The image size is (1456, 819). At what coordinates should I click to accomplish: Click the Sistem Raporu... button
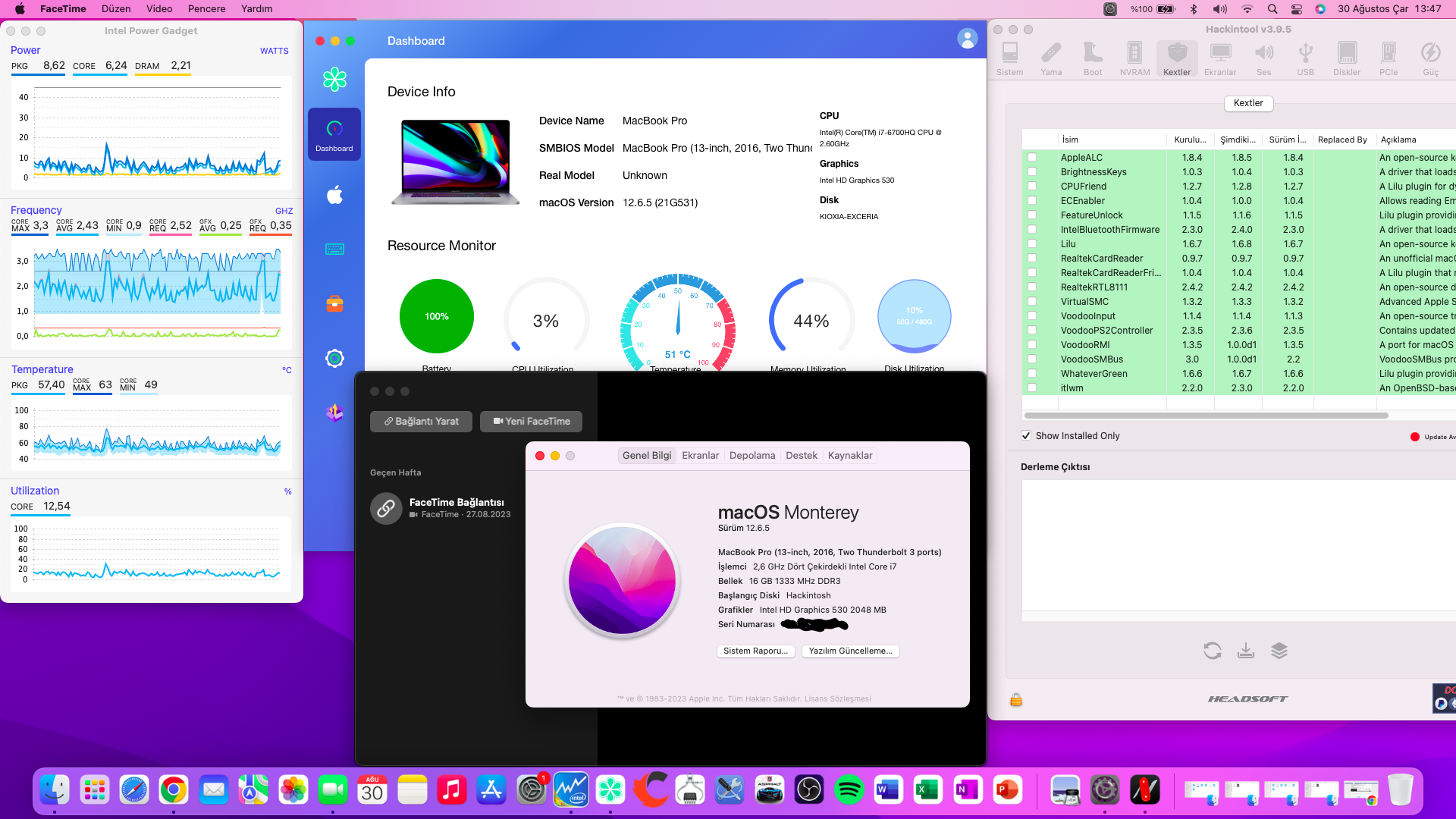coord(755,651)
